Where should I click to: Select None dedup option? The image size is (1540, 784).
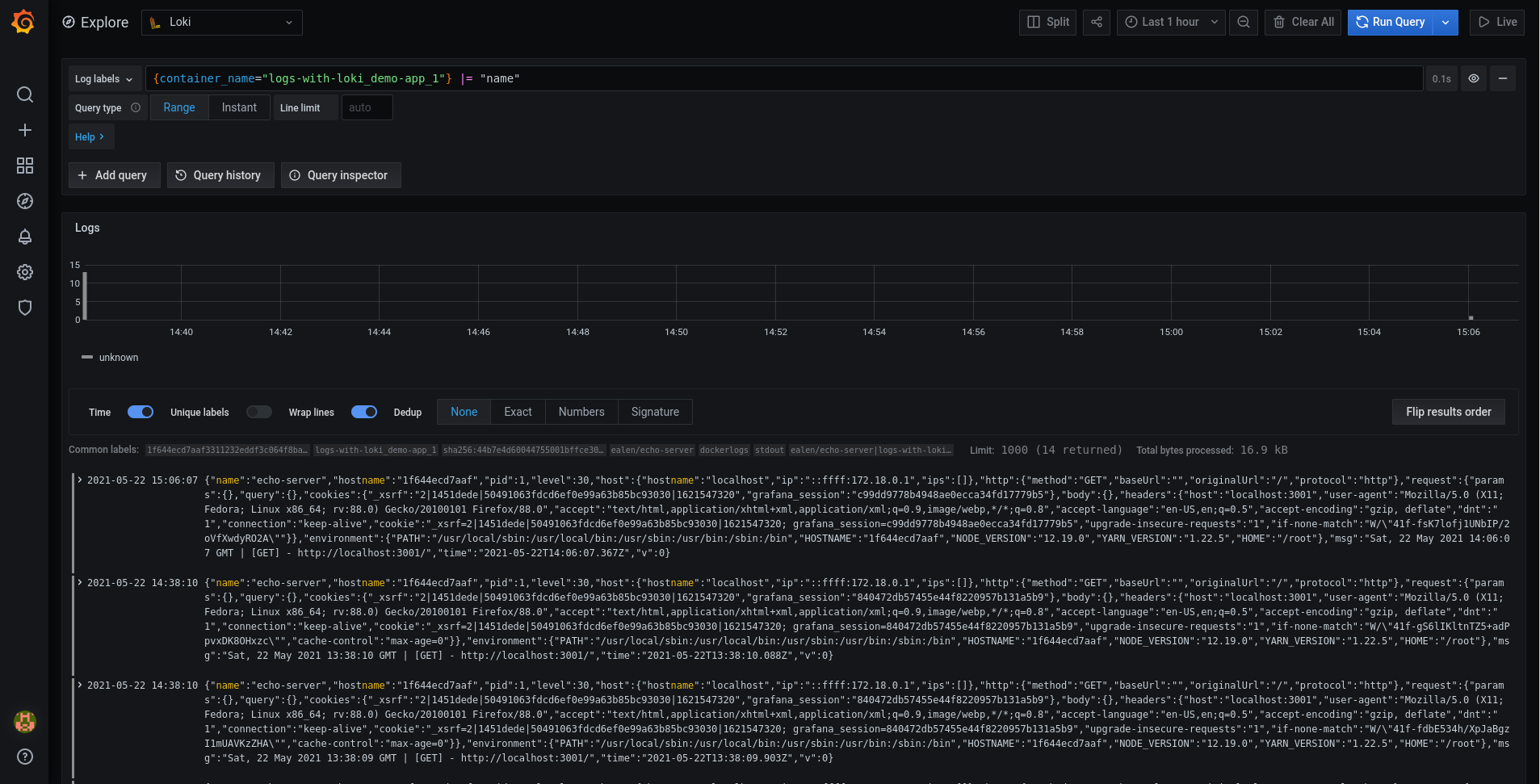(x=464, y=412)
